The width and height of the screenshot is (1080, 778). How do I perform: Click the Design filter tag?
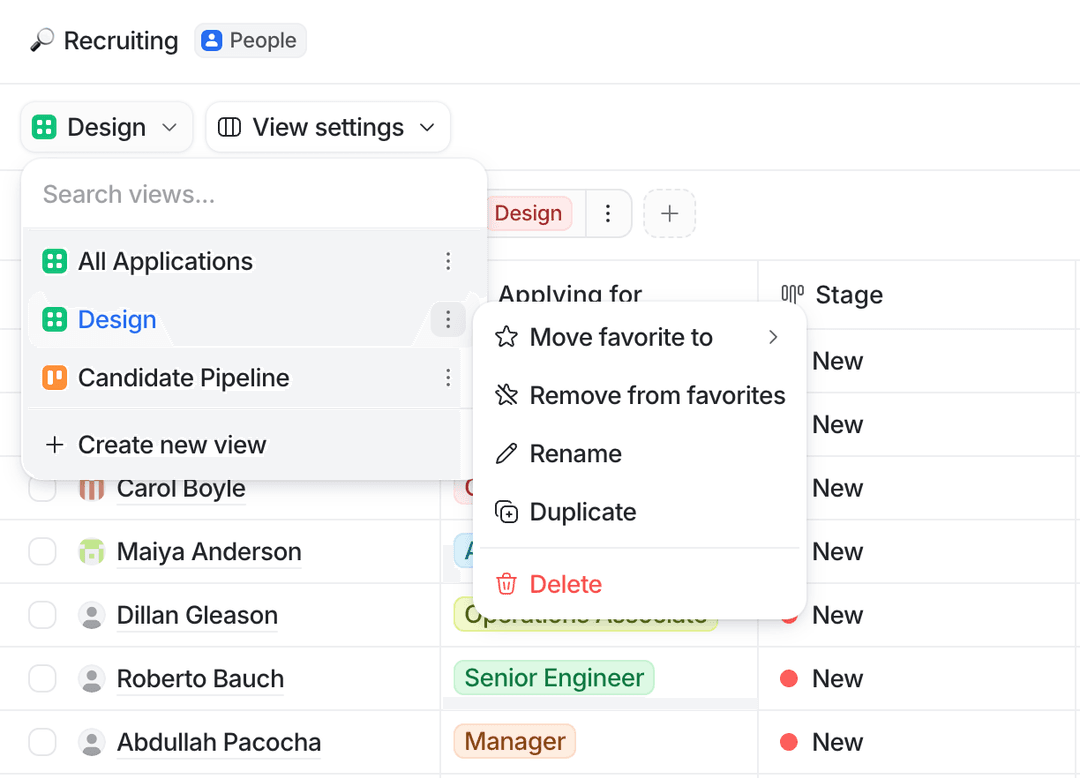528,213
